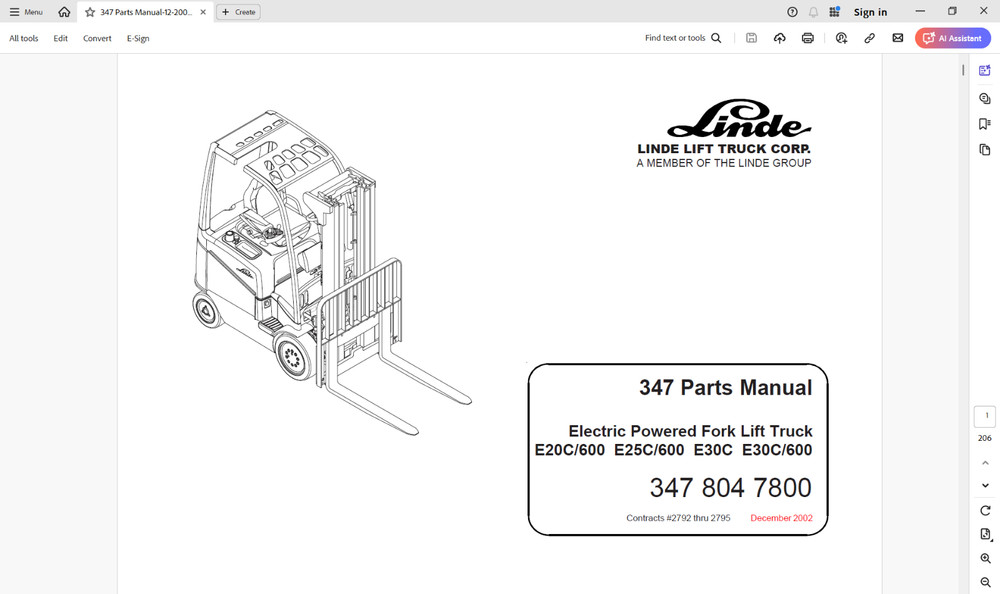This screenshot has width=1000, height=594.
Task: Go to next page down arrow
Action: [x=985, y=486]
